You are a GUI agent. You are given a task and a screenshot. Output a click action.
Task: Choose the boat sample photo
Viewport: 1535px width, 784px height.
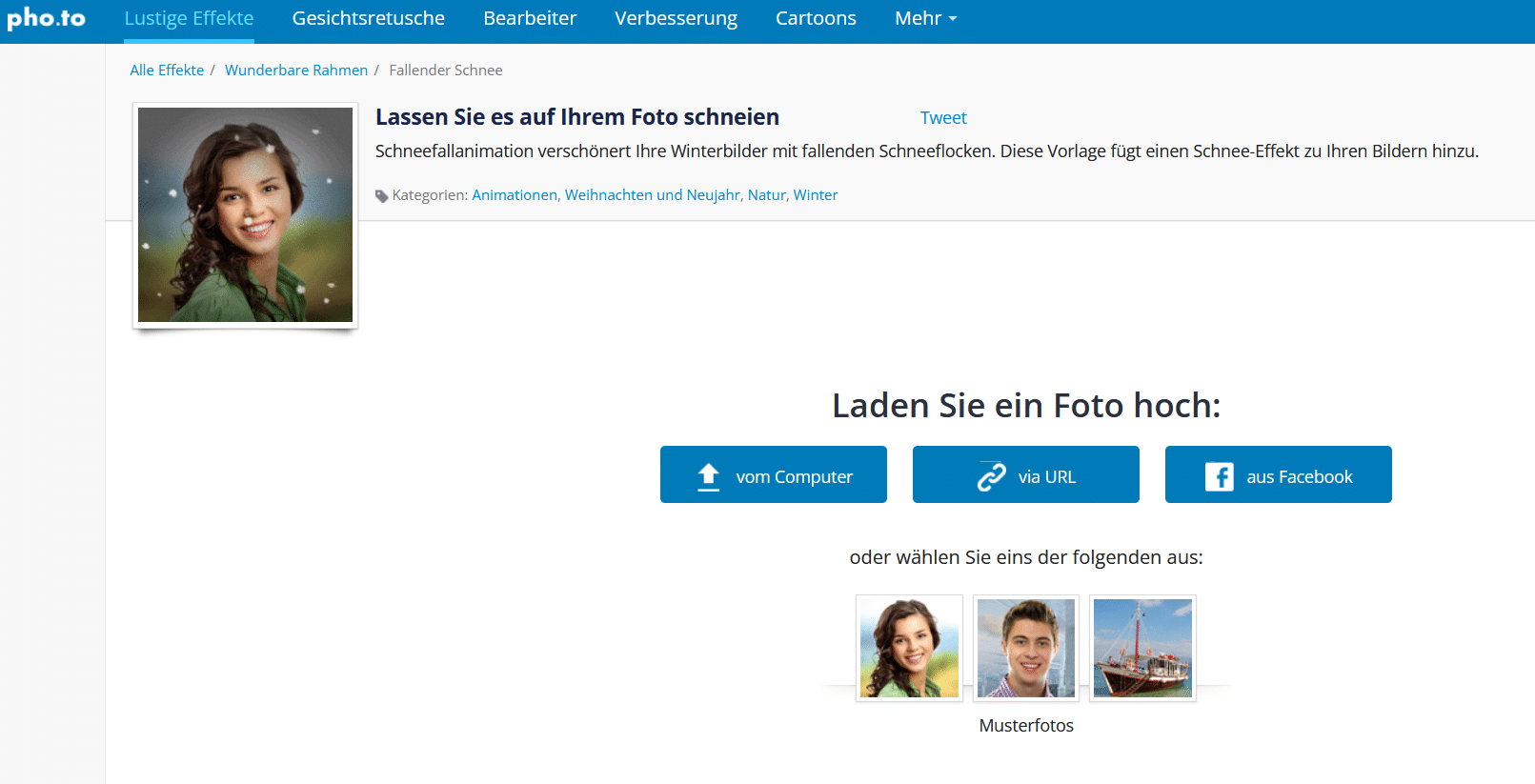pyautogui.click(x=1142, y=648)
